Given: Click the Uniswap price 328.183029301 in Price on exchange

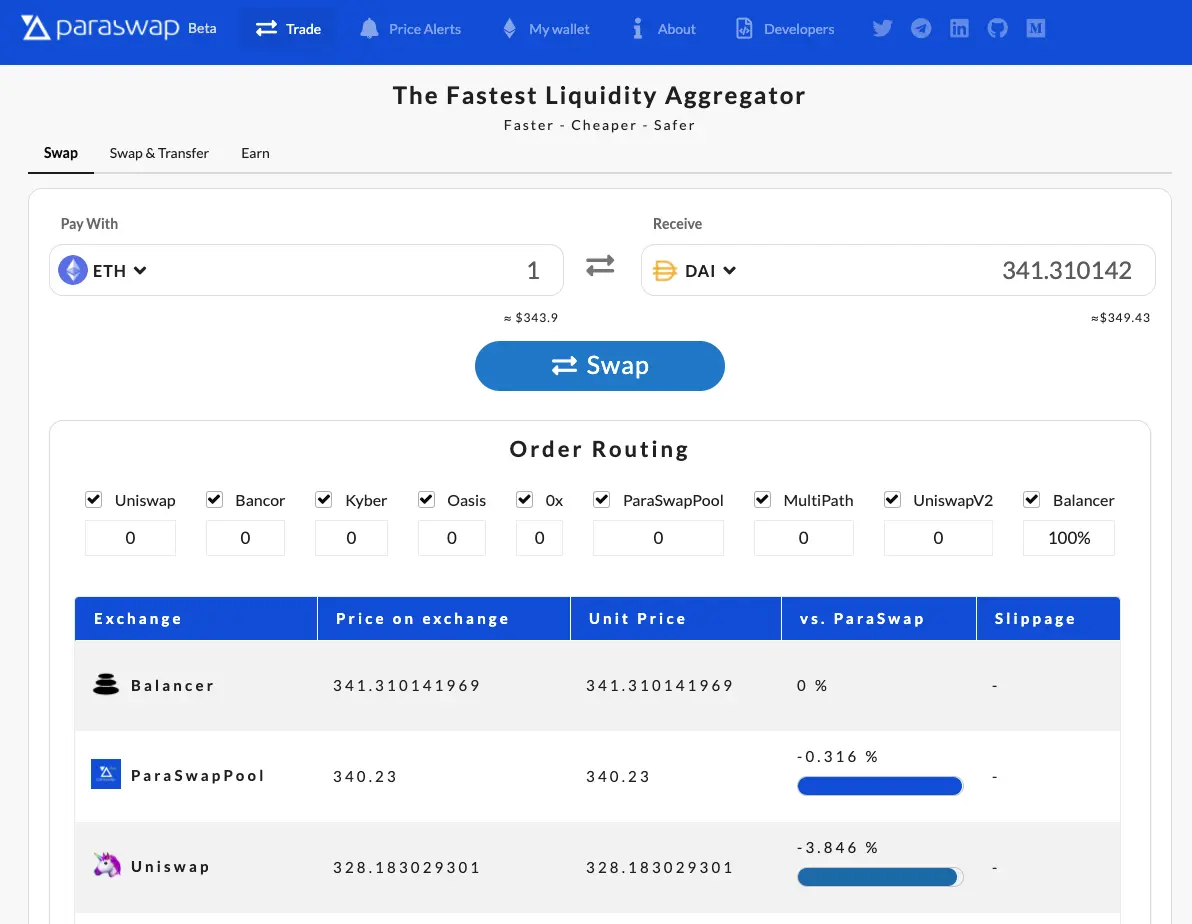Looking at the screenshot, I should click(407, 867).
